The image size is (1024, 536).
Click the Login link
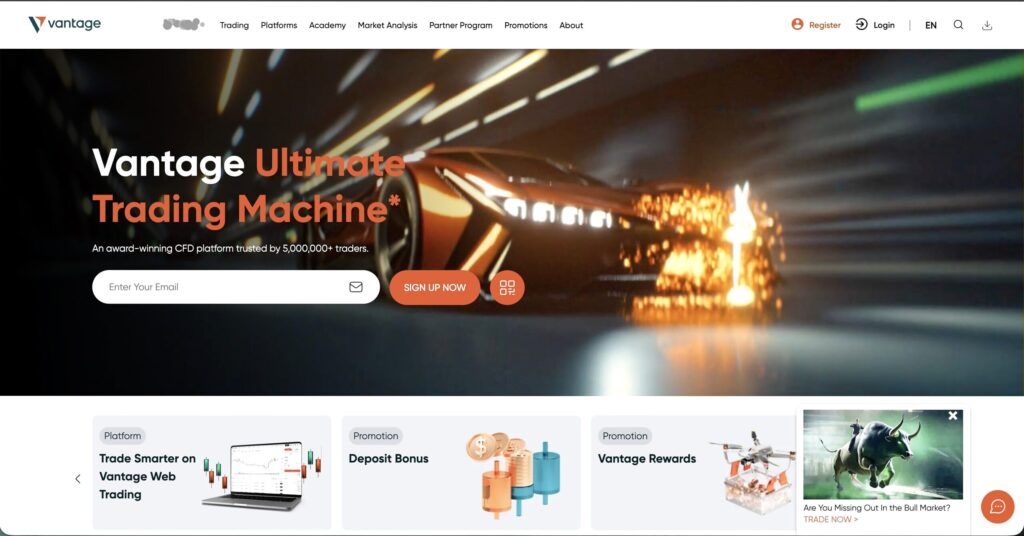[x=884, y=25]
